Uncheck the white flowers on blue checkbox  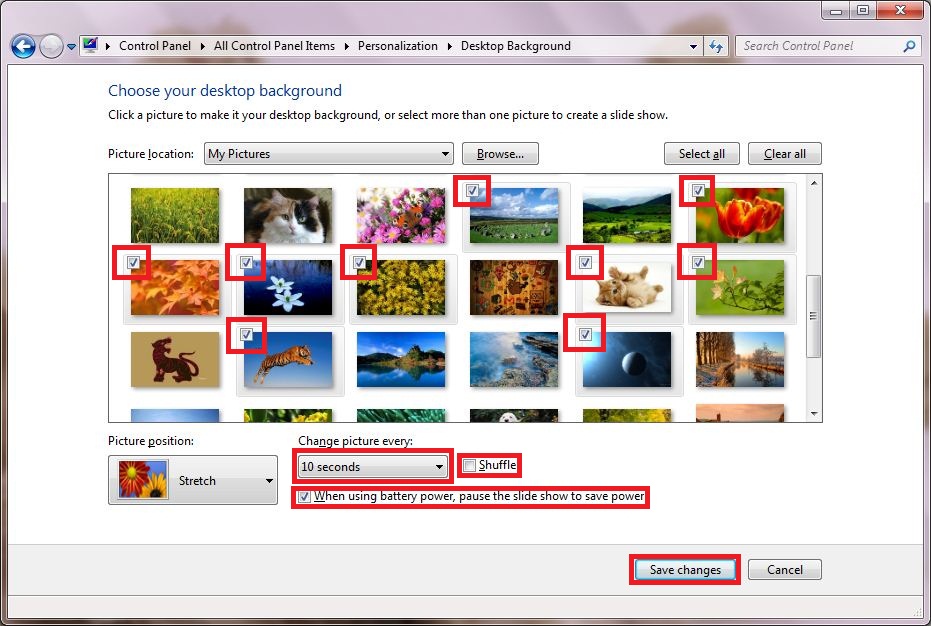[x=246, y=262]
